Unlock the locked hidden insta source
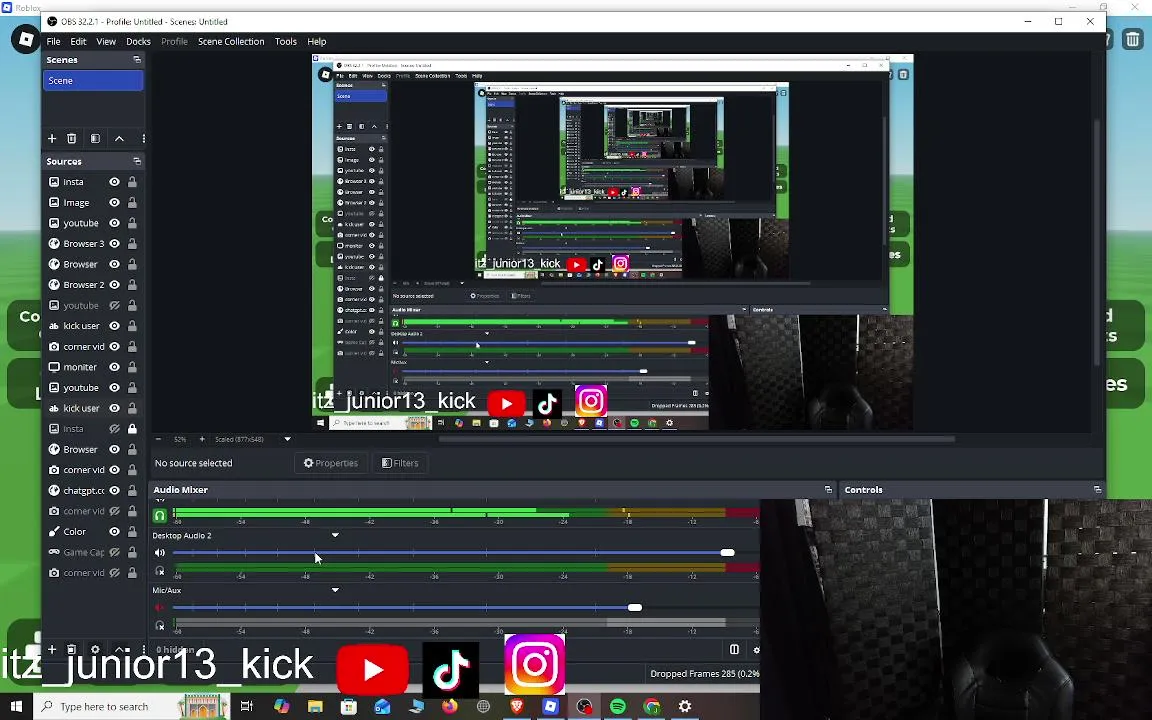Viewport: 1152px width, 720px height. click(x=132, y=428)
